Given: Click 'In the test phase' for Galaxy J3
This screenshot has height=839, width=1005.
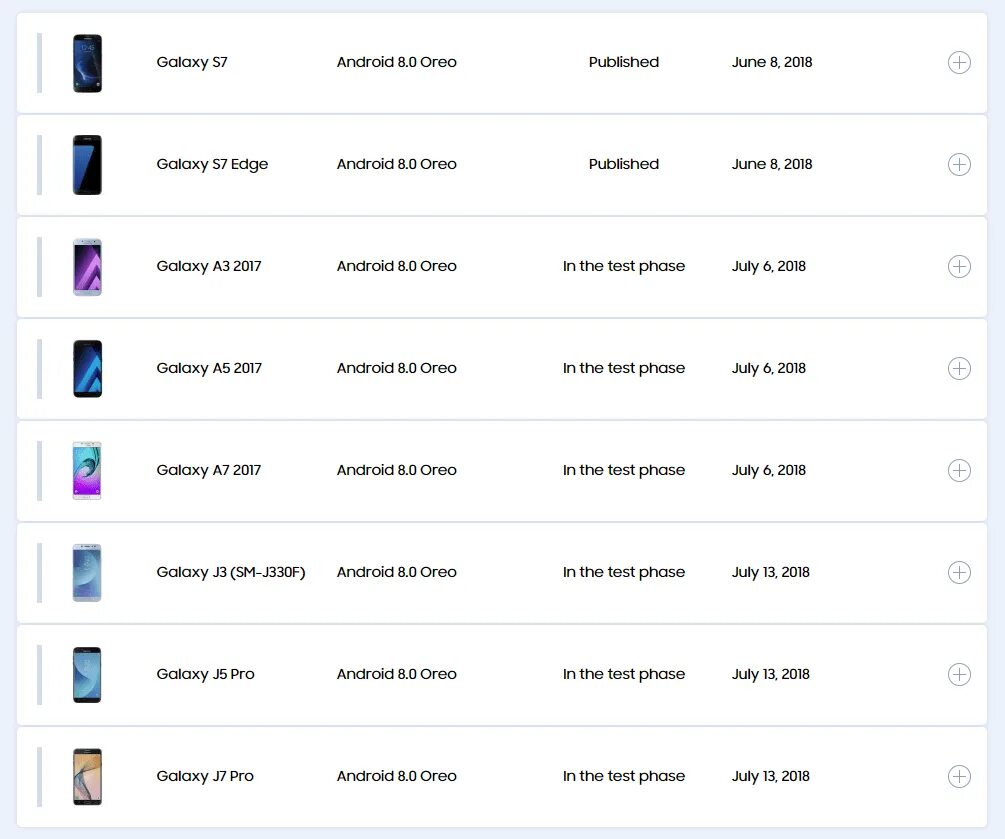Looking at the screenshot, I should click(x=624, y=572).
